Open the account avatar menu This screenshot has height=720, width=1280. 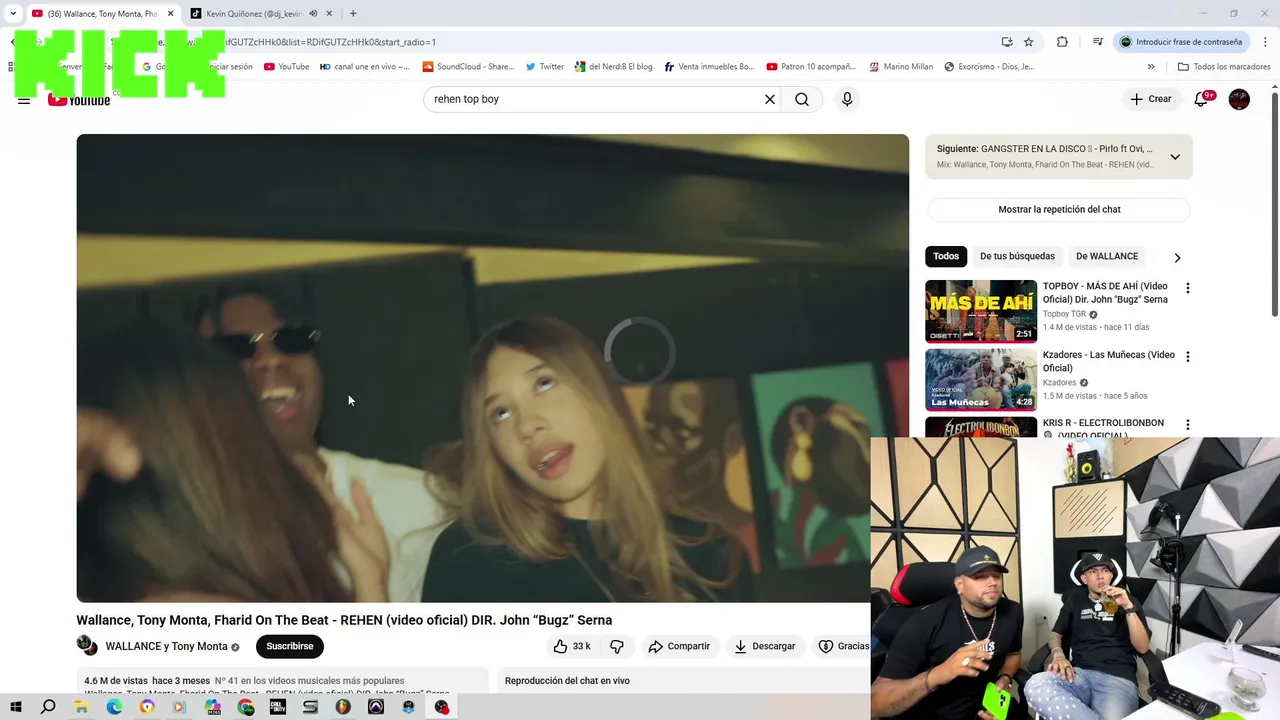[1239, 99]
